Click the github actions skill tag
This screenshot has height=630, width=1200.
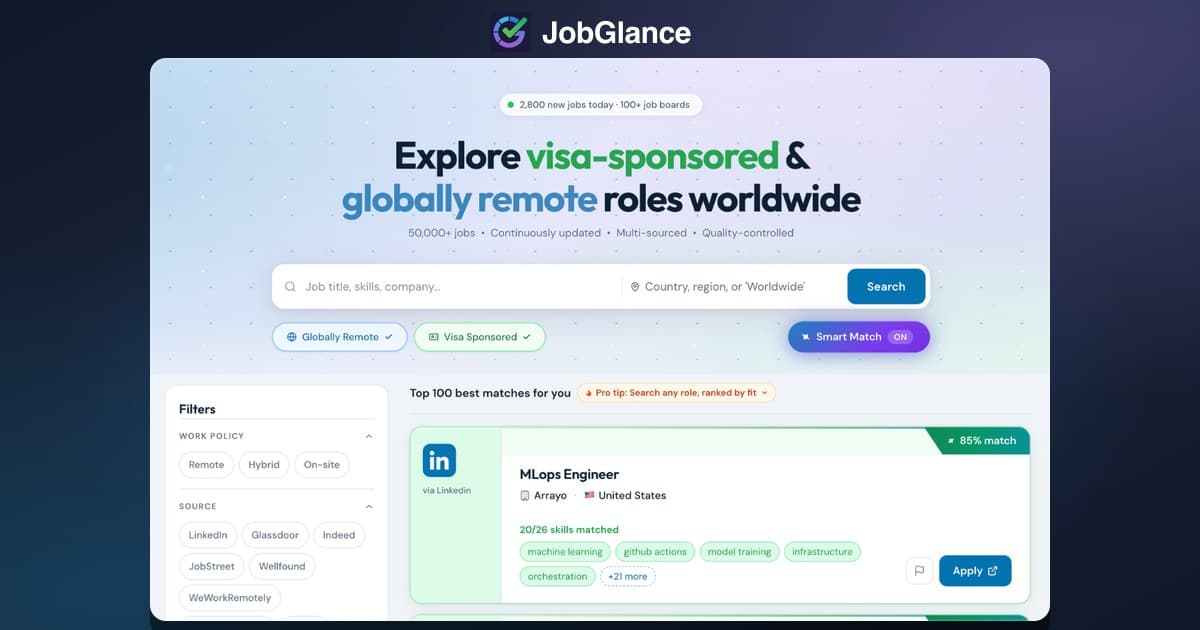(x=655, y=552)
